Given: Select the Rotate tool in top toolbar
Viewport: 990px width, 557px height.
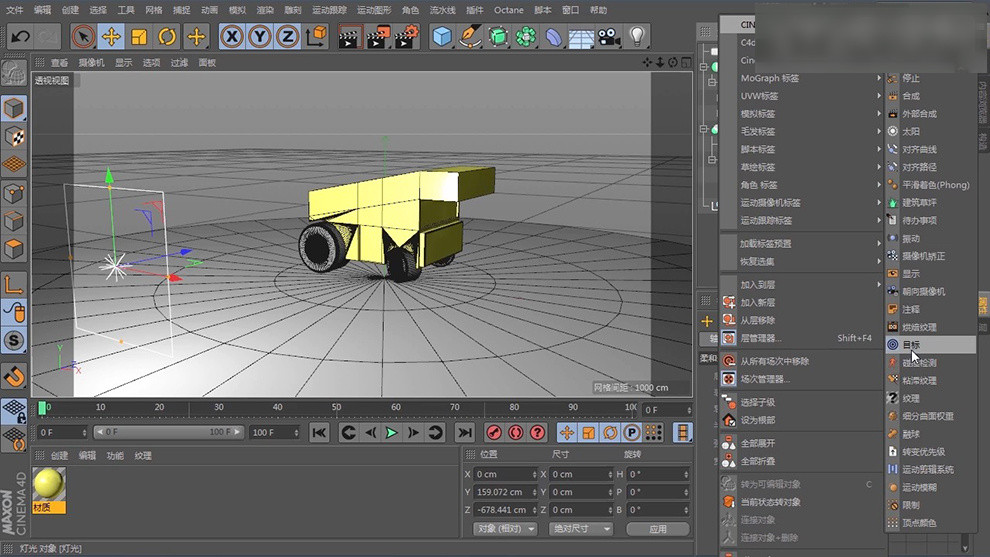Looking at the screenshot, I should click(x=167, y=37).
